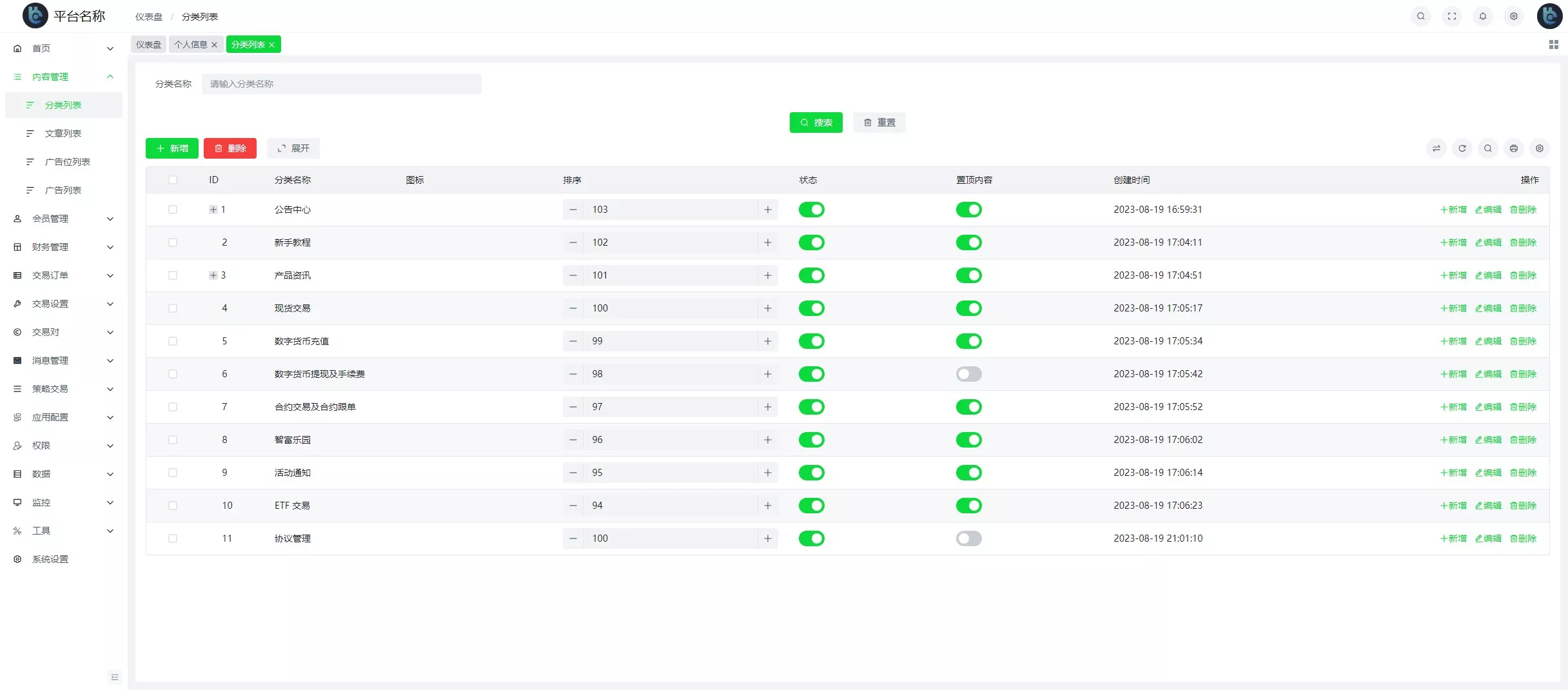Viewport: 1568px width, 690px height.
Task: Click the red 删除 button
Action: click(x=230, y=148)
